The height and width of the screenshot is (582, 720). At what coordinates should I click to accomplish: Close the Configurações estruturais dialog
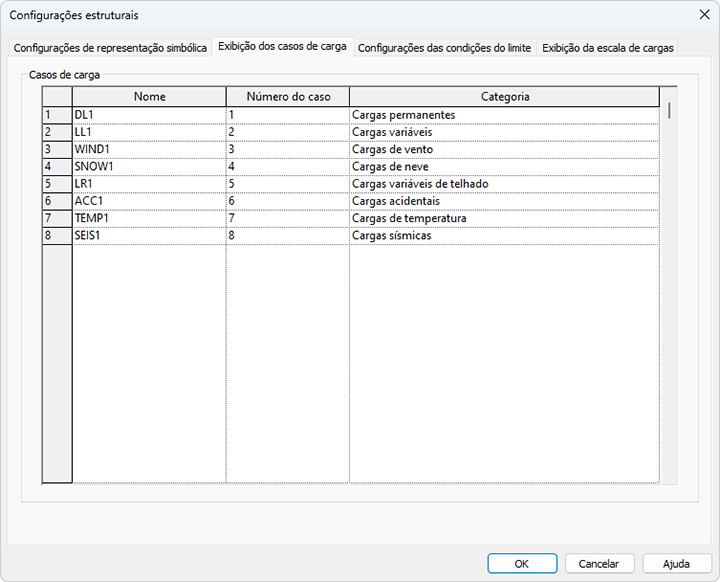tap(704, 15)
